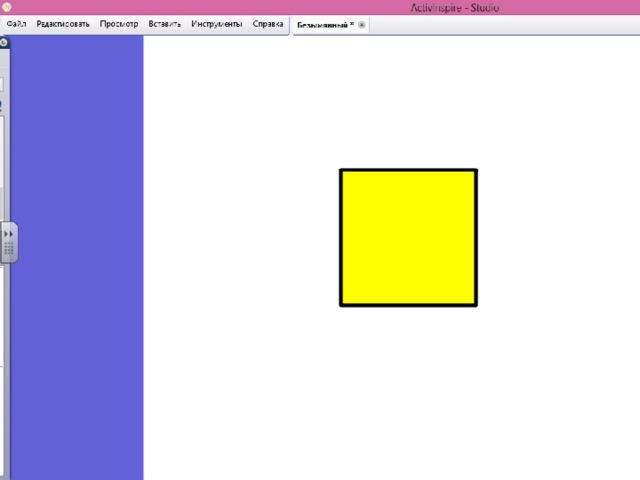Image resolution: width=640 pixels, height=480 pixels.
Task: Open the Редактировать menu
Action: point(63,24)
